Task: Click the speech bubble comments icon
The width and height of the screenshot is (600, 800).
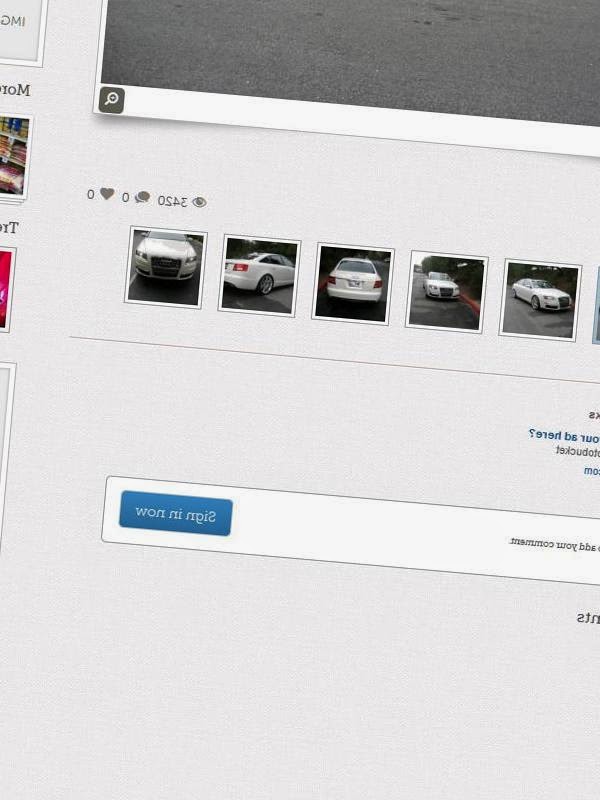Action: click(142, 197)
